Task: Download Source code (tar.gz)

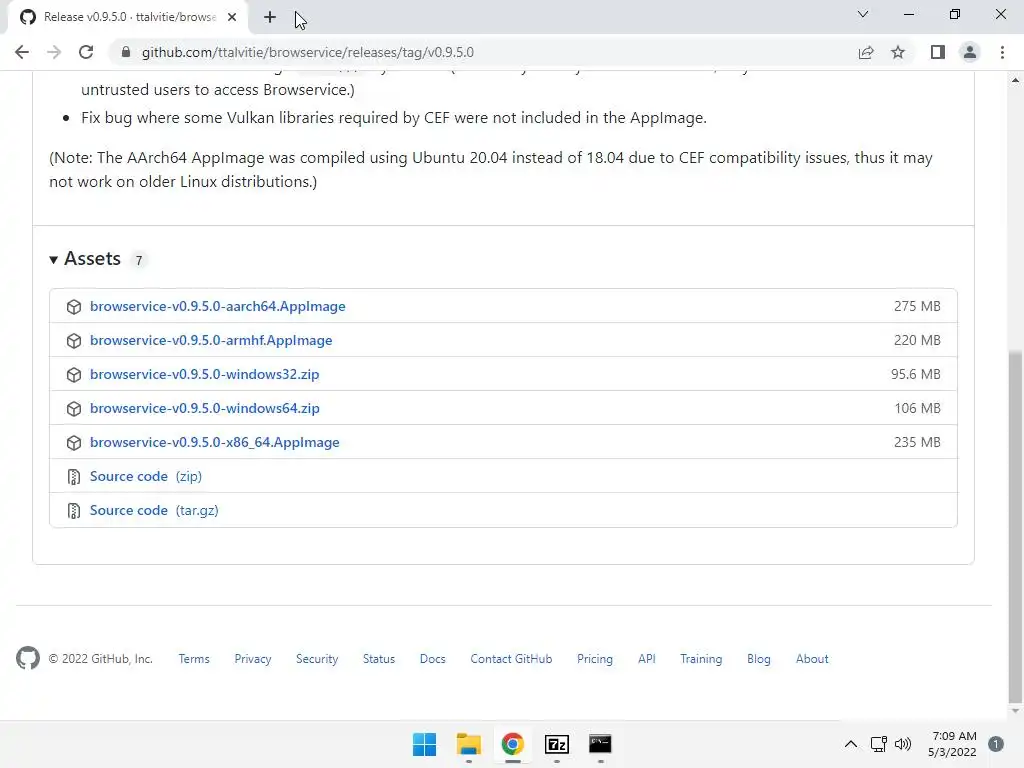Action: click(154, 510)
